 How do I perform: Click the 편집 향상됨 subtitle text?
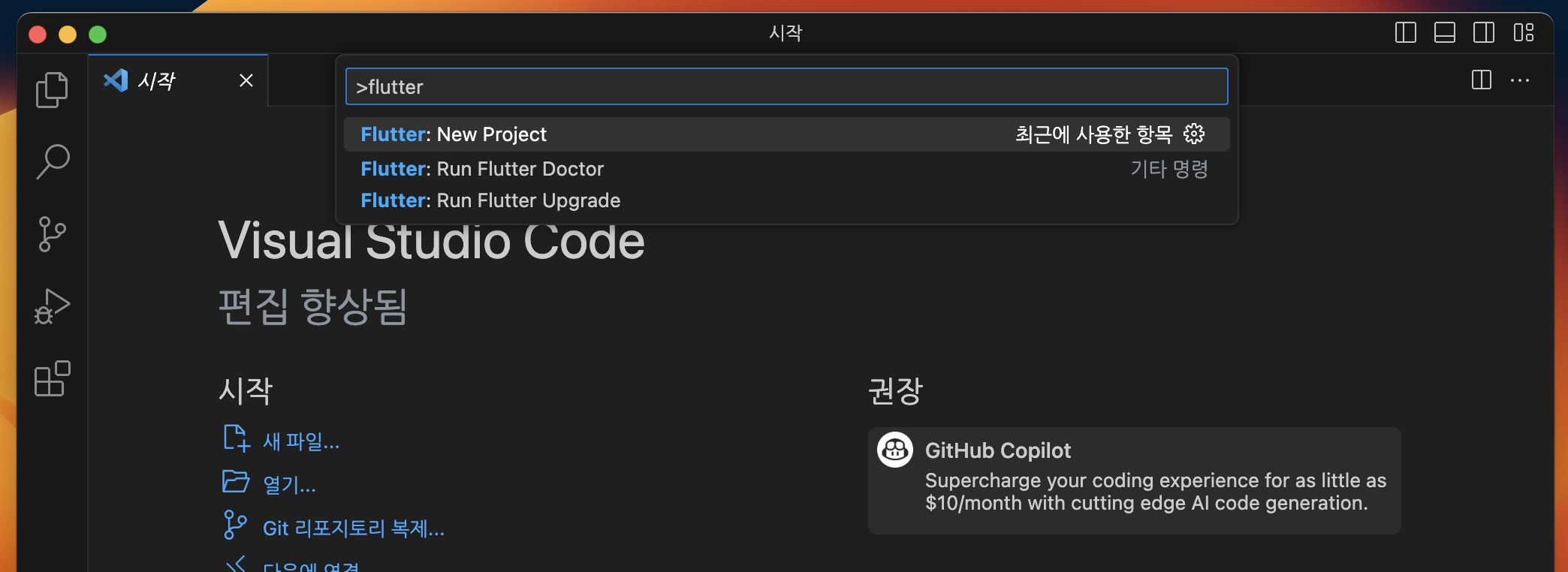(312, 306)
